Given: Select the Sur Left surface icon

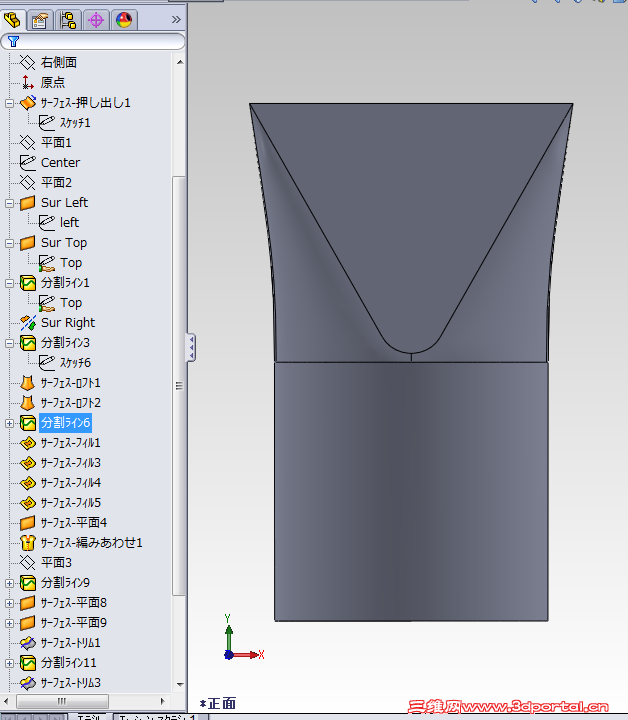Looking at the screenshot, I should (28, 202).
